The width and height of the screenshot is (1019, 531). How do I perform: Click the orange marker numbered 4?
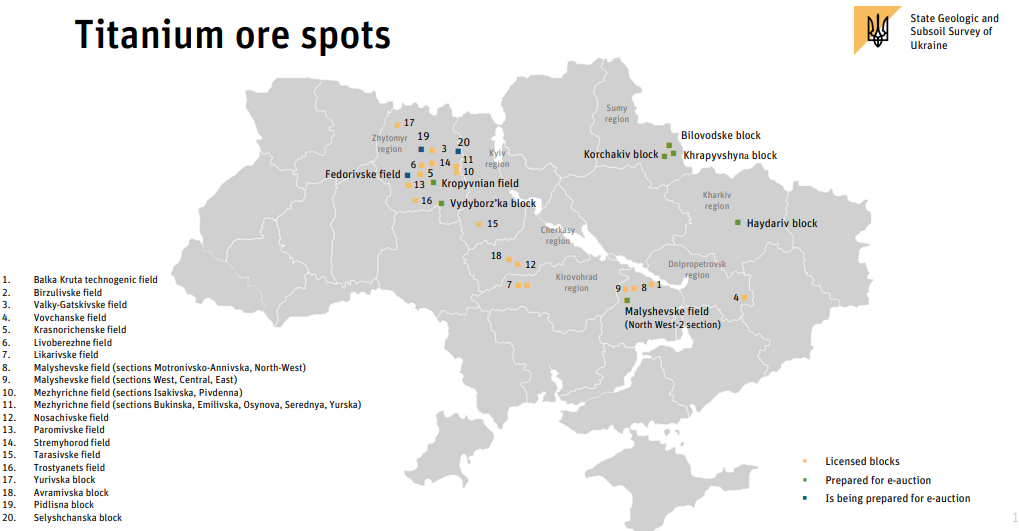coord(744,297)
